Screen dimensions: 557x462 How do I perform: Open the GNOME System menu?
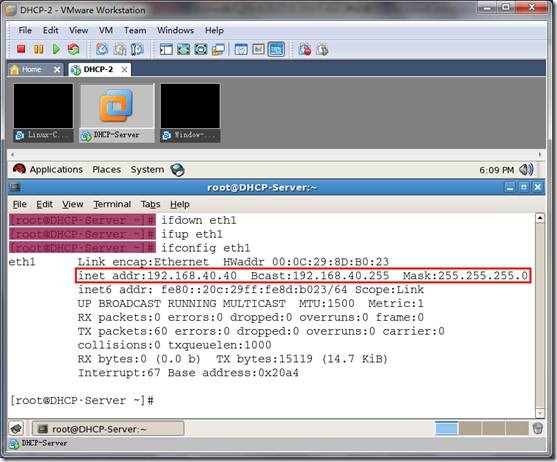coord(147,170)
